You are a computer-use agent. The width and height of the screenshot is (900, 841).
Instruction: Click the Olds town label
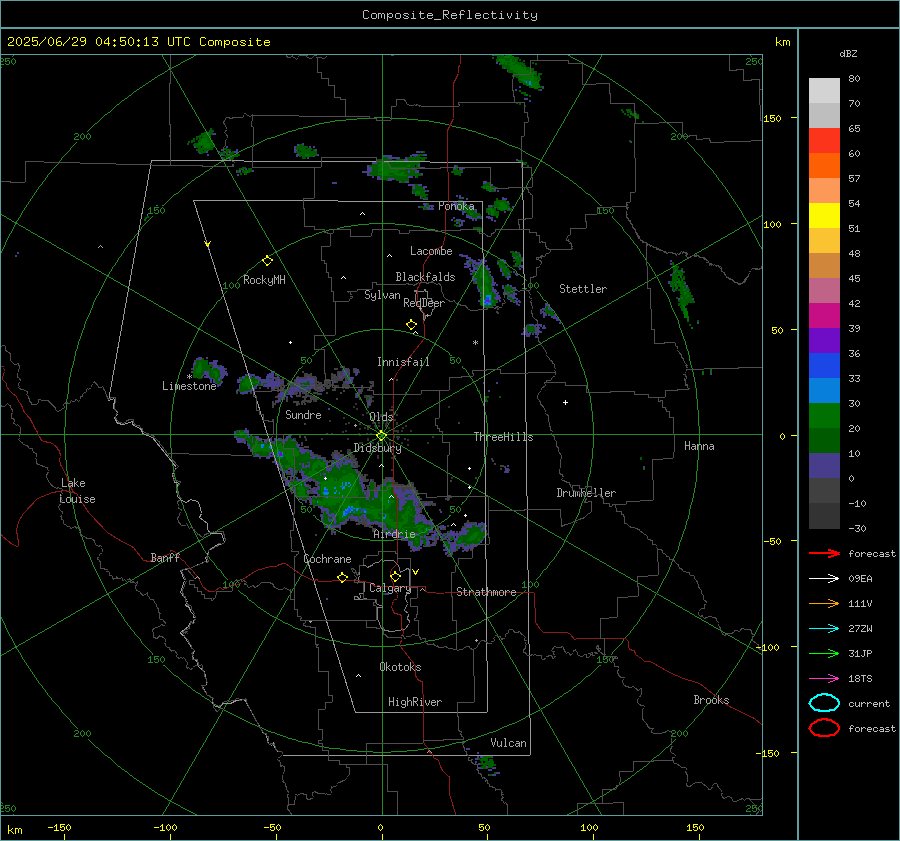[x=381, y=417]
